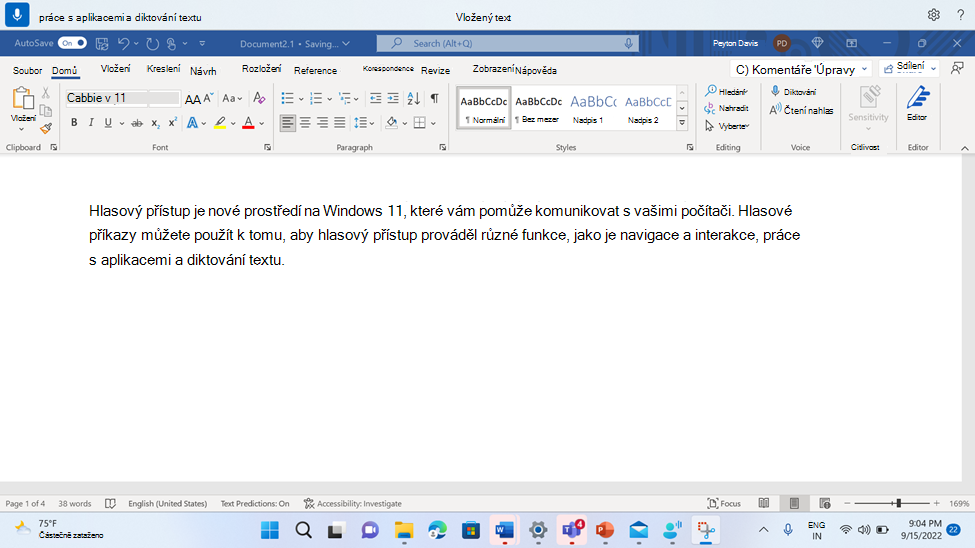Switch to the Kreslení tab
This screenshot has height=548, width=975.
(164, 69)
